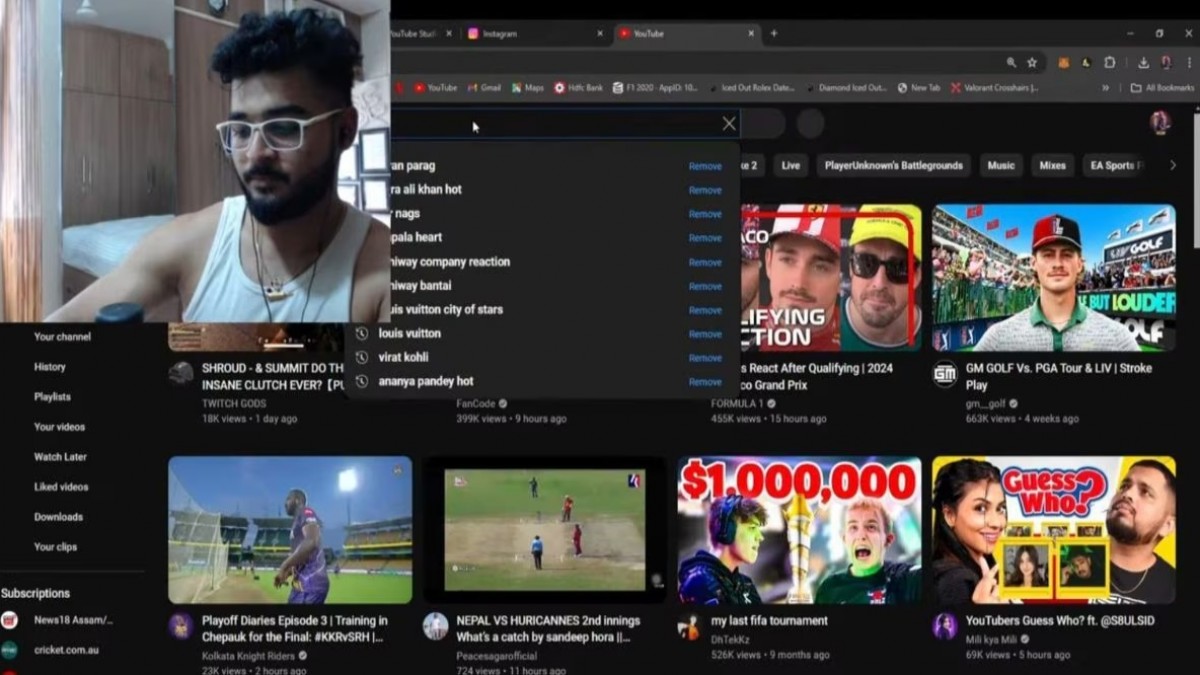Open the Chrome three-dot menu
Viewport: 1200px width, 675px height.
[1189, 62]
